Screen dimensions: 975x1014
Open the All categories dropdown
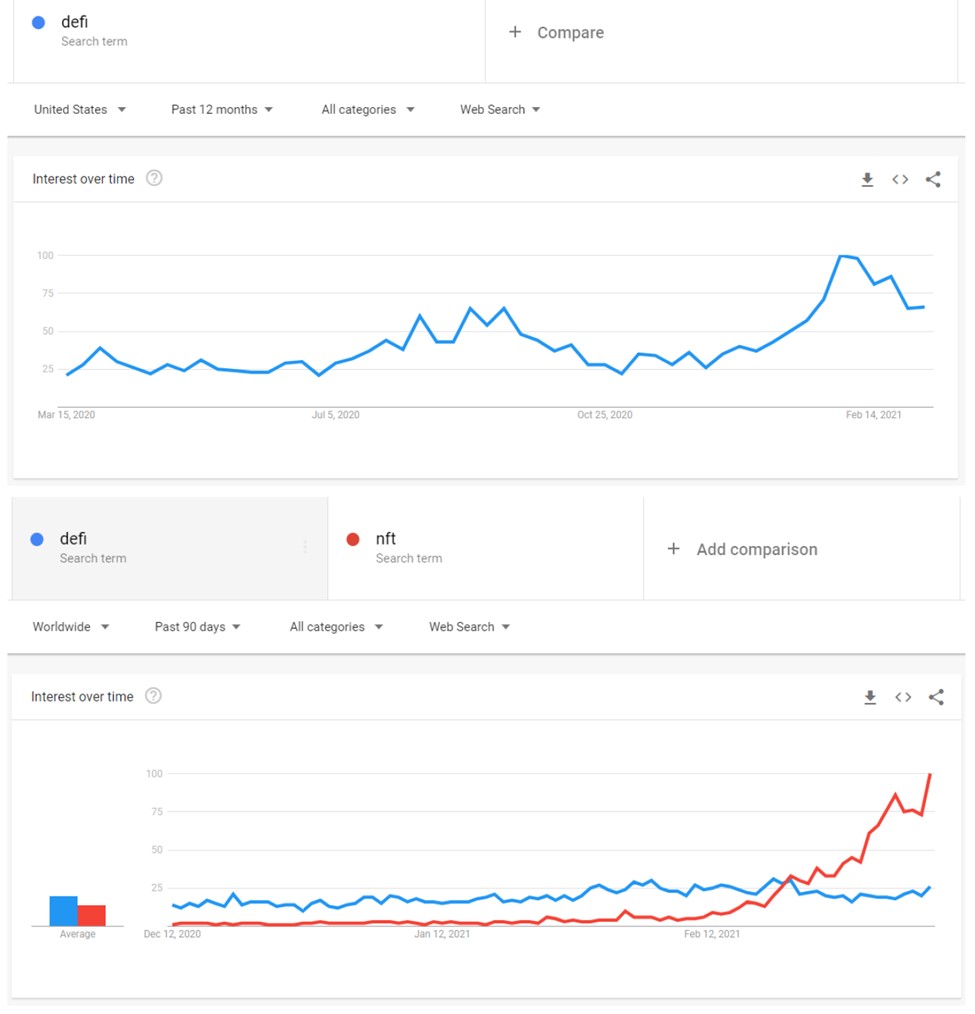click(x=367, y=109)
